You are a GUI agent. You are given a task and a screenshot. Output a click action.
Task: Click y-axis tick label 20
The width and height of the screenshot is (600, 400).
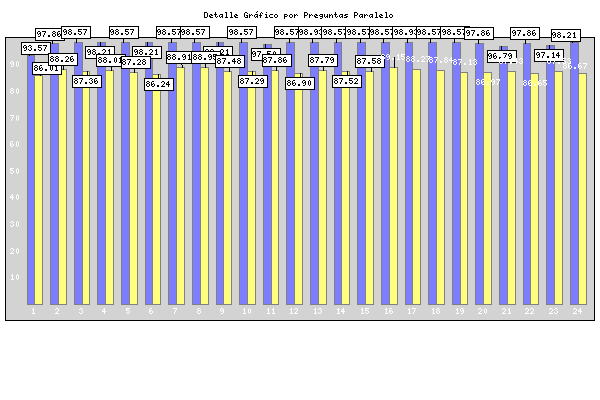tap(15, 251)
